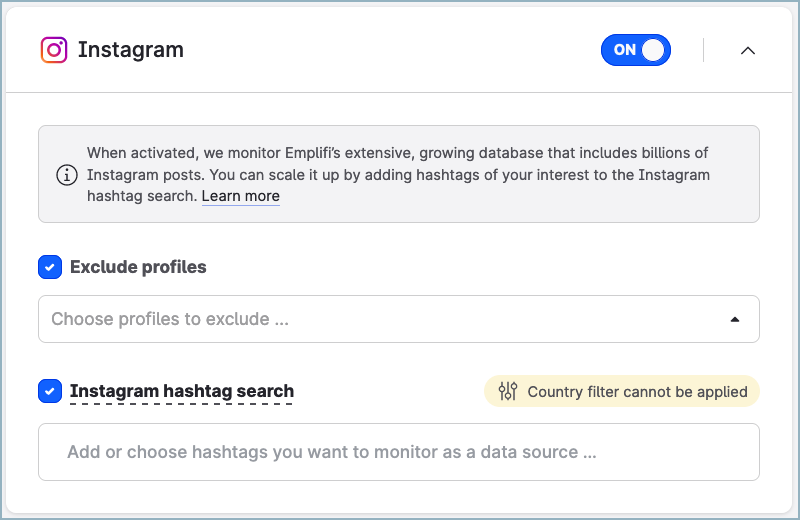Click the "ON" text inside the switch
Screen dimensions: 800x520
[624, 50]
